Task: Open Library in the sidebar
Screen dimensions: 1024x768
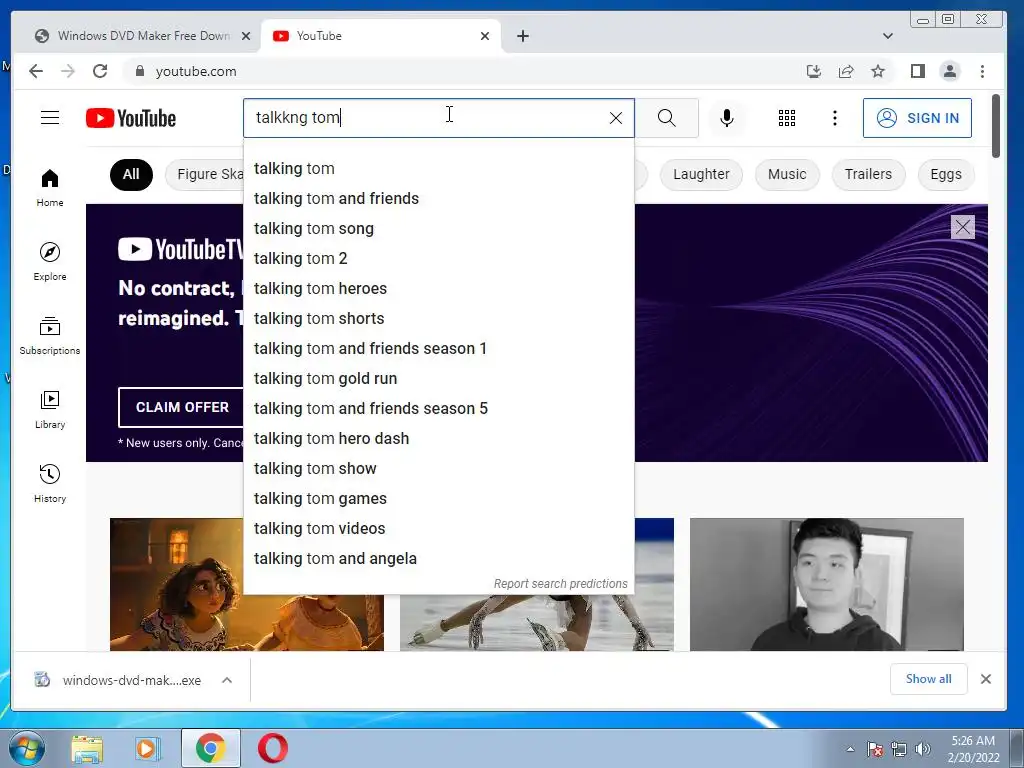Action: (50, 409)
